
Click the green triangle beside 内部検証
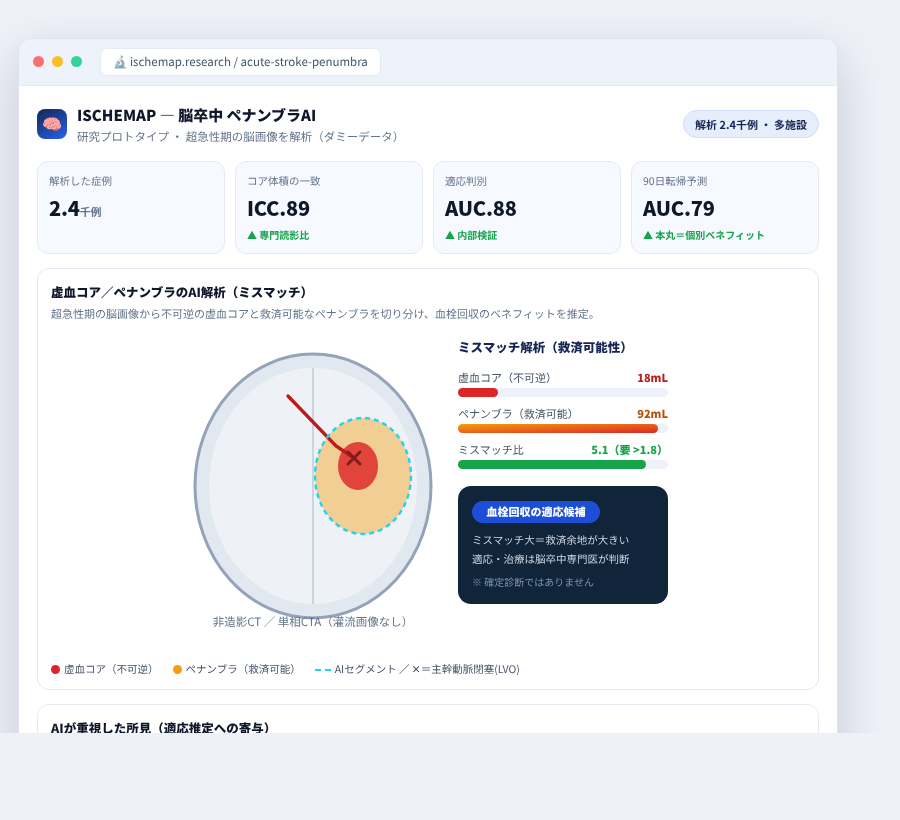pyautogui.click(x=449, y=235)
